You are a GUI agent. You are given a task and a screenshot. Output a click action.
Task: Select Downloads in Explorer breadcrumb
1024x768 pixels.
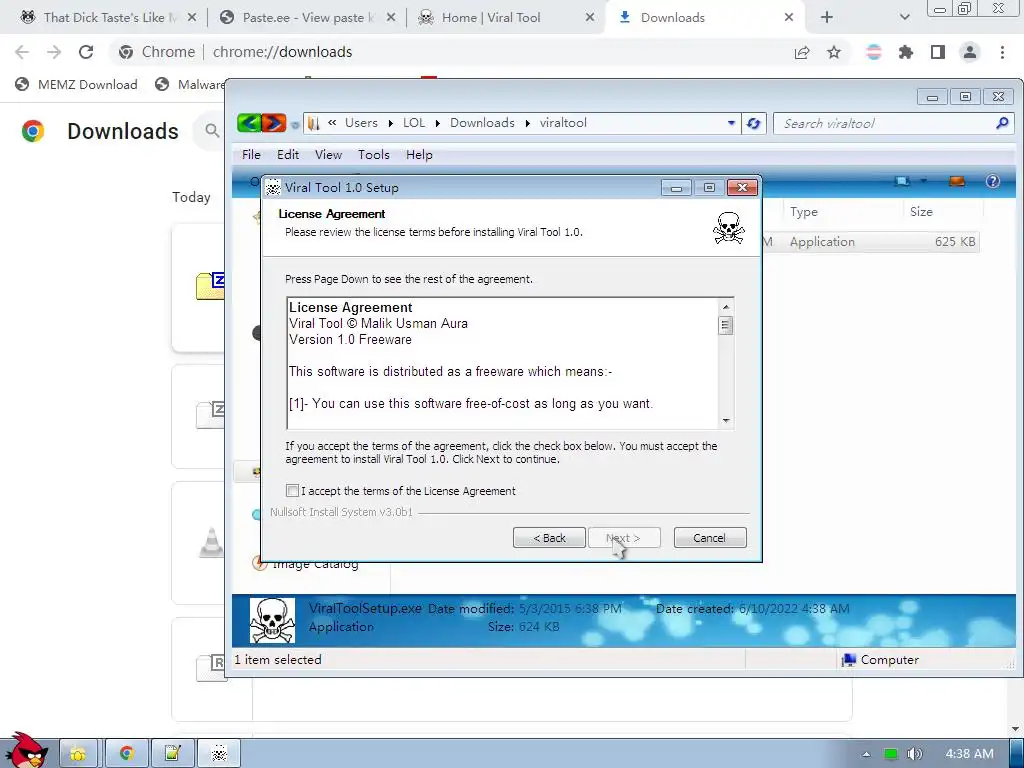click(482, 123)
